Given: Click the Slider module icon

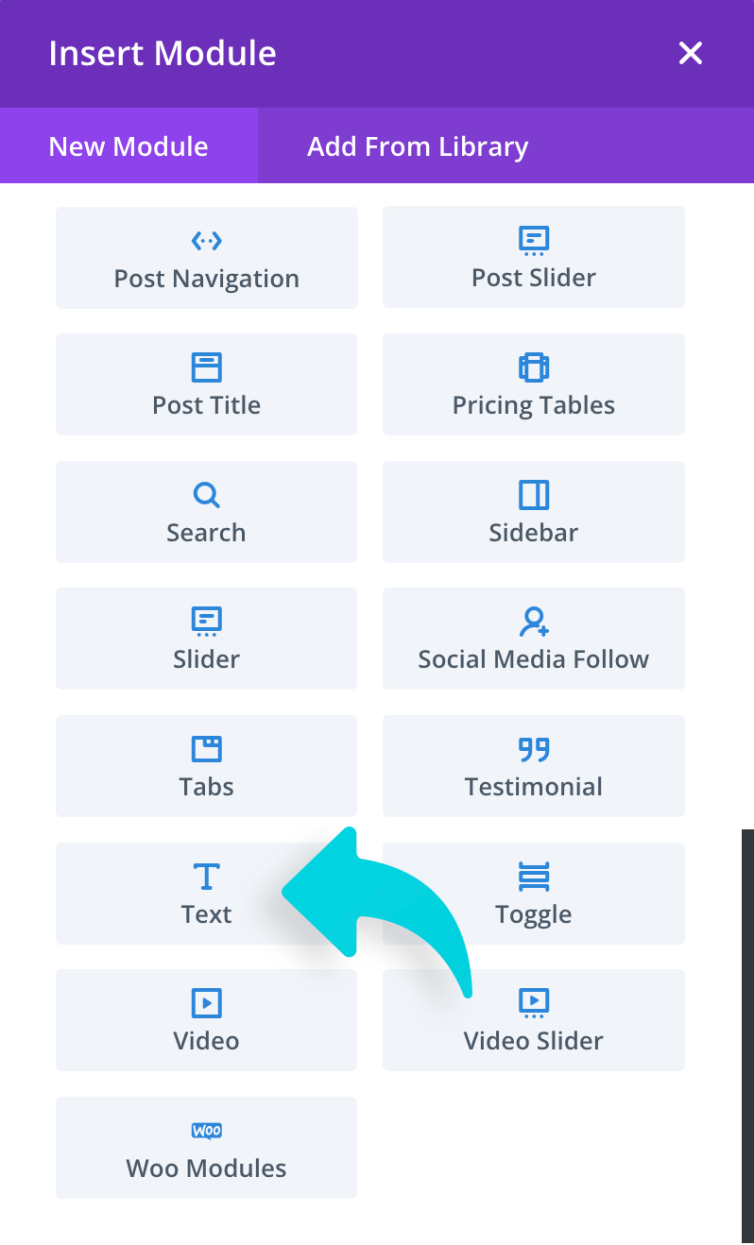Looking at the screenshot, I should (206, 622).
